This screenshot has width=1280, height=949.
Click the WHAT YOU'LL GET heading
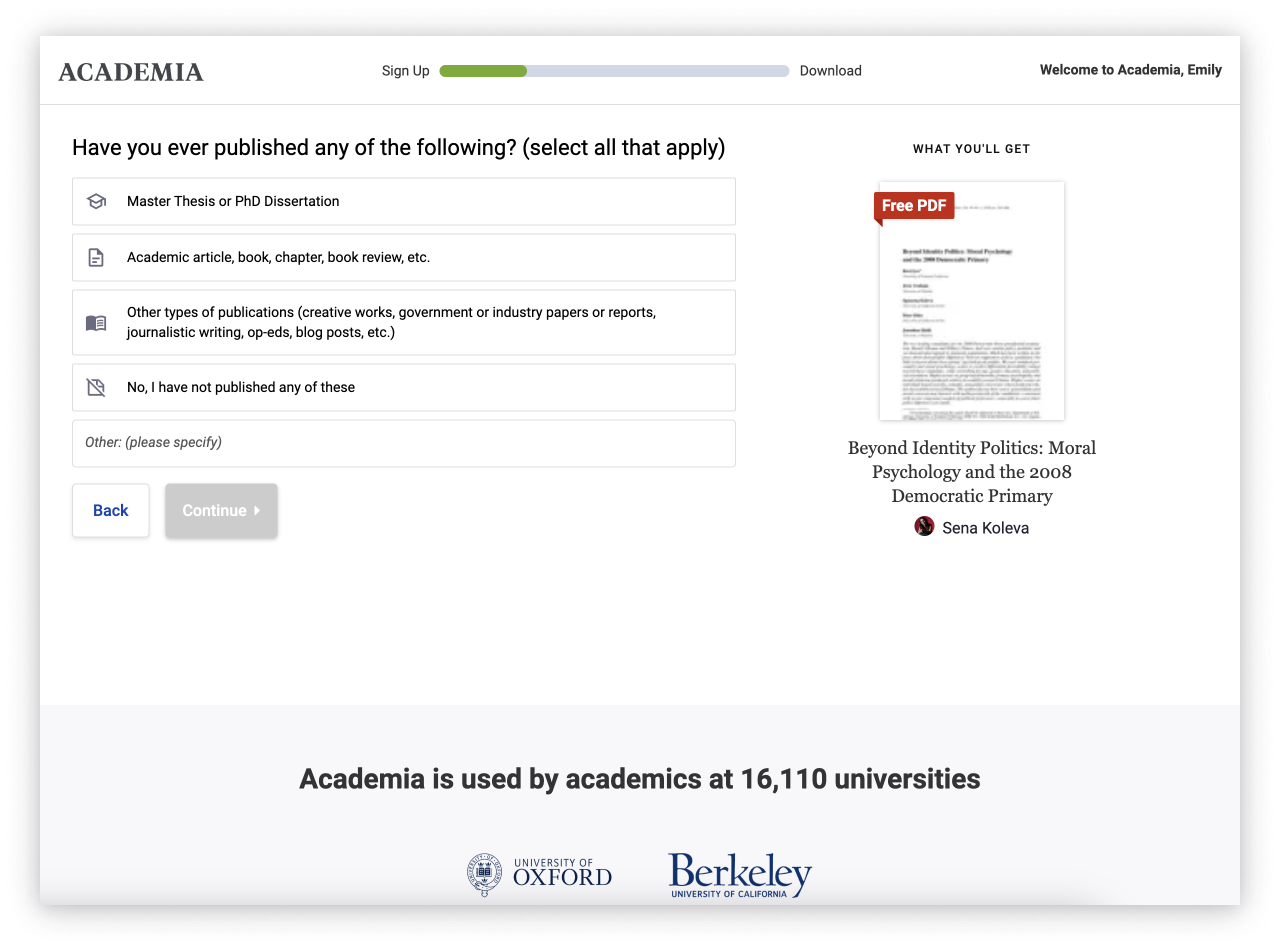point(972,149)
